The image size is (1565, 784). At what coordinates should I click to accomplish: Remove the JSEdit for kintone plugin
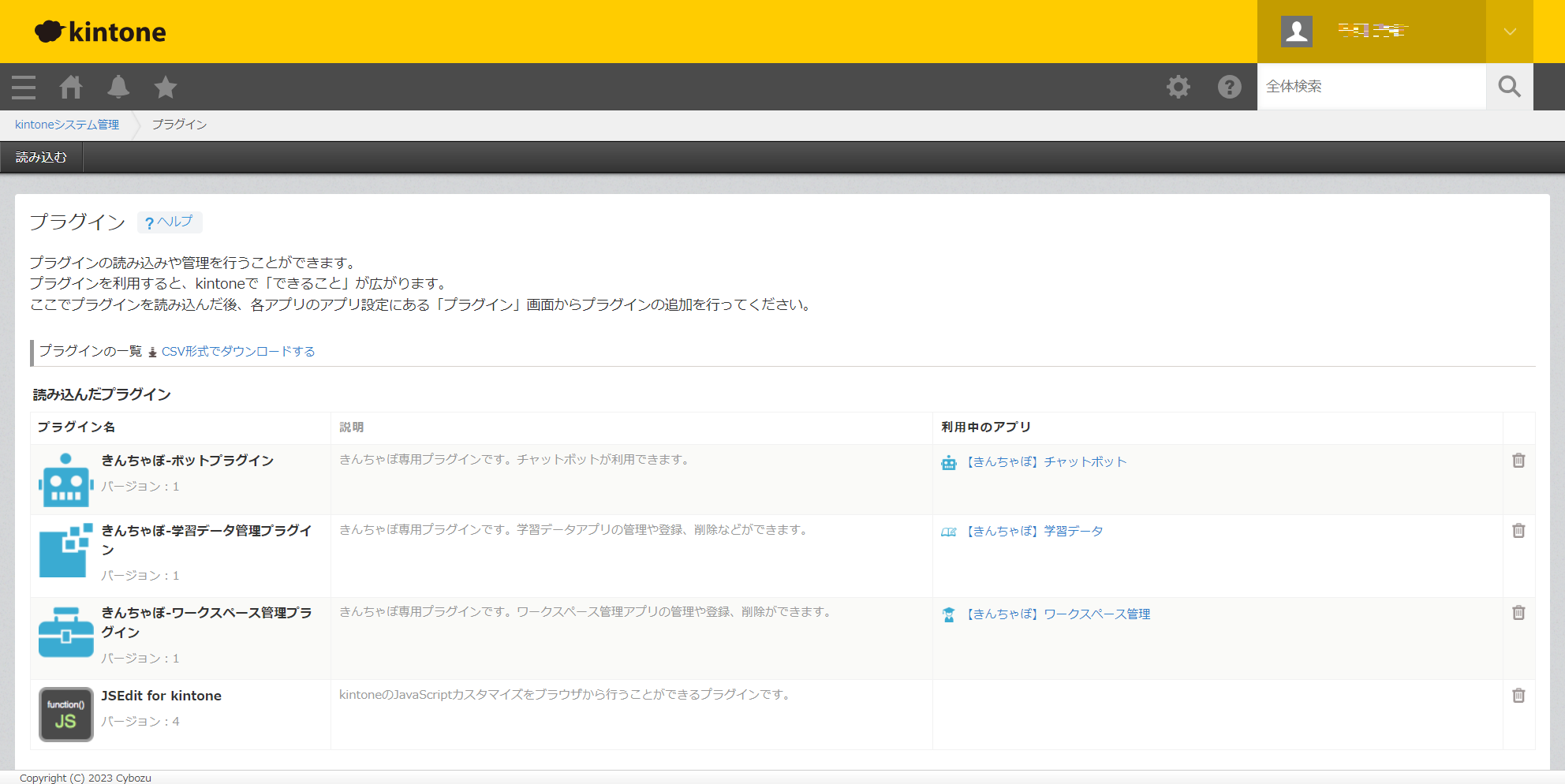pos(1518,696)
